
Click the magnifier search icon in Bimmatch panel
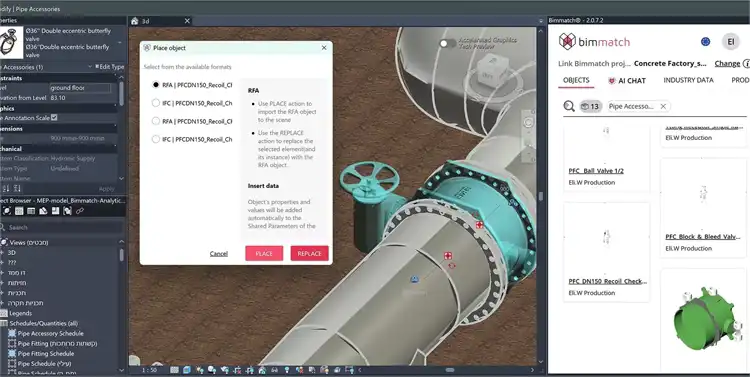coord(569,106)
